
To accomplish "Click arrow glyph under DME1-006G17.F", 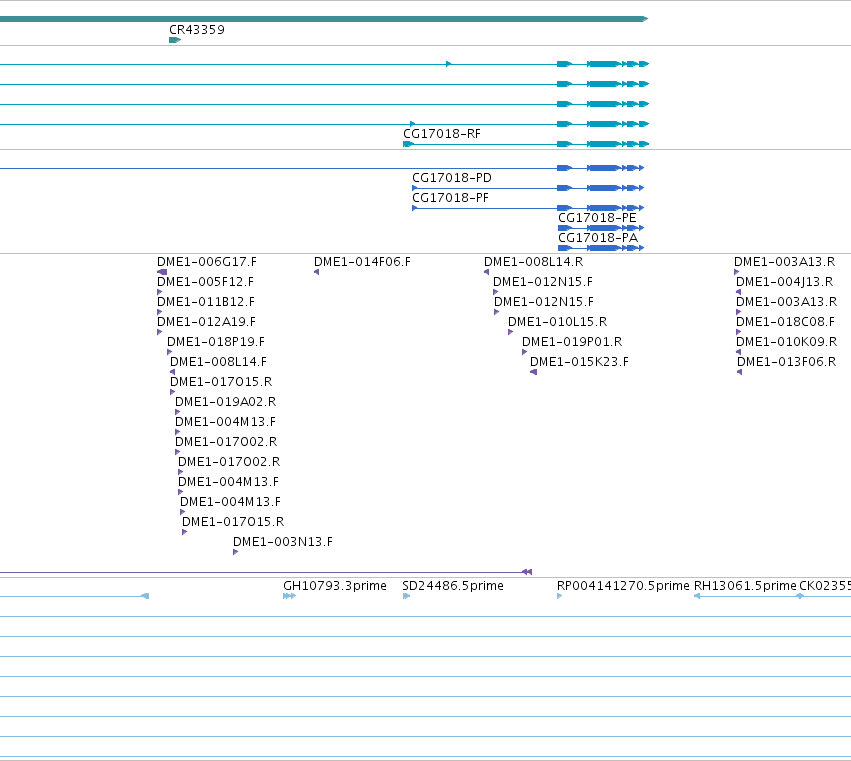I will [x=162, y=272].
